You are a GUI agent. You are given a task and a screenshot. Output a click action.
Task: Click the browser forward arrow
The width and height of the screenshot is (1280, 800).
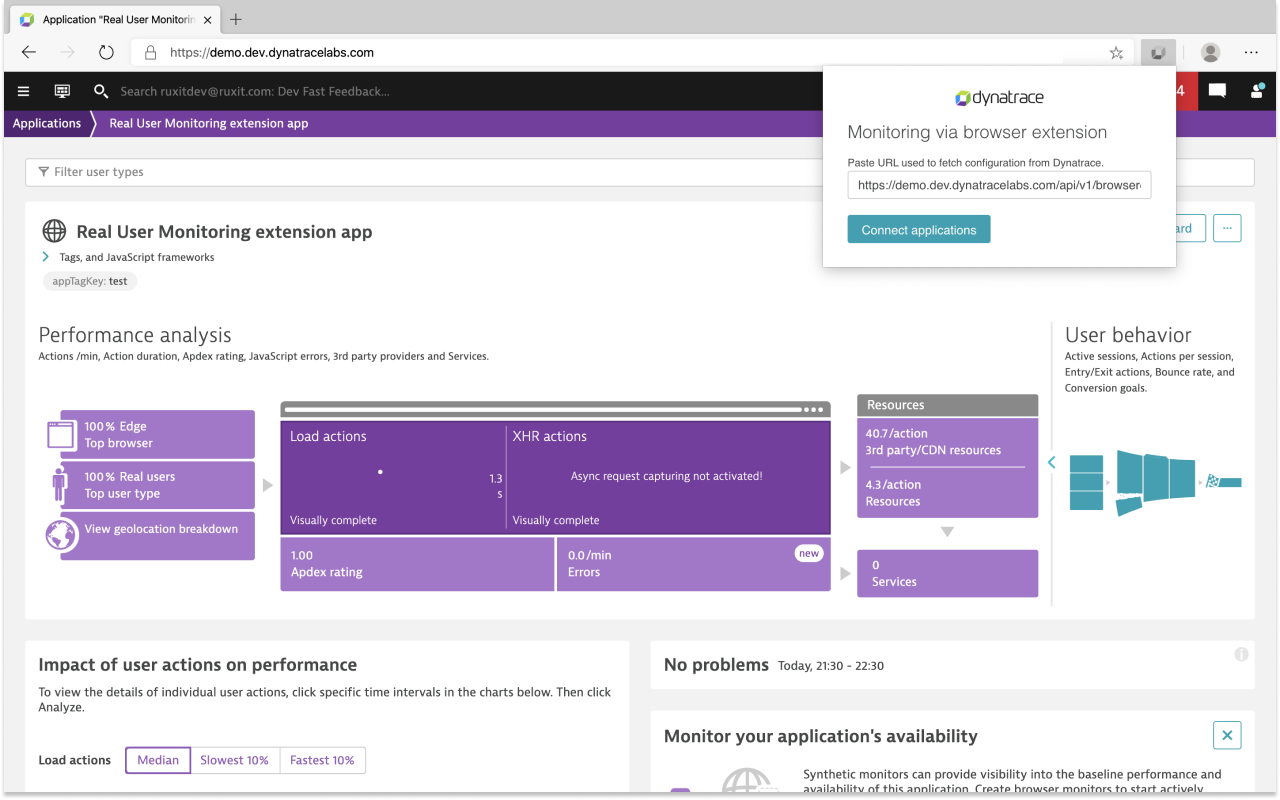point(67,53)
